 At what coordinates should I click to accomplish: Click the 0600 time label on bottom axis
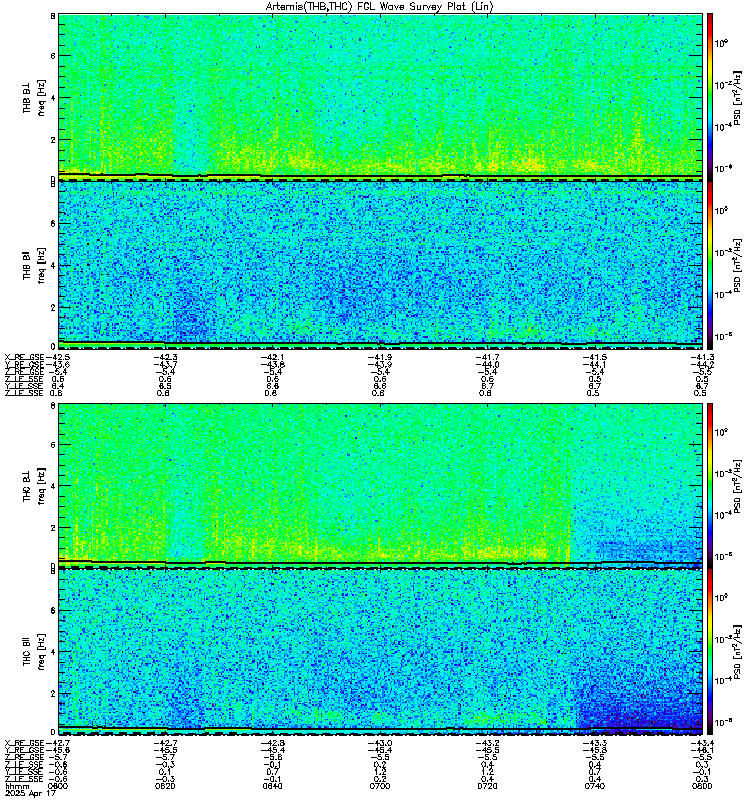point(59,786)
